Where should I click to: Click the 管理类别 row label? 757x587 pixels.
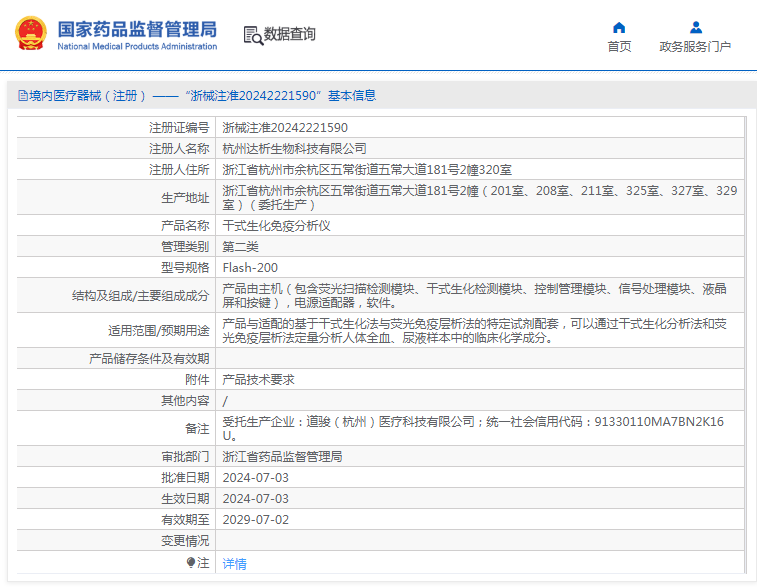pyautogui.click(x=185, y=247)
